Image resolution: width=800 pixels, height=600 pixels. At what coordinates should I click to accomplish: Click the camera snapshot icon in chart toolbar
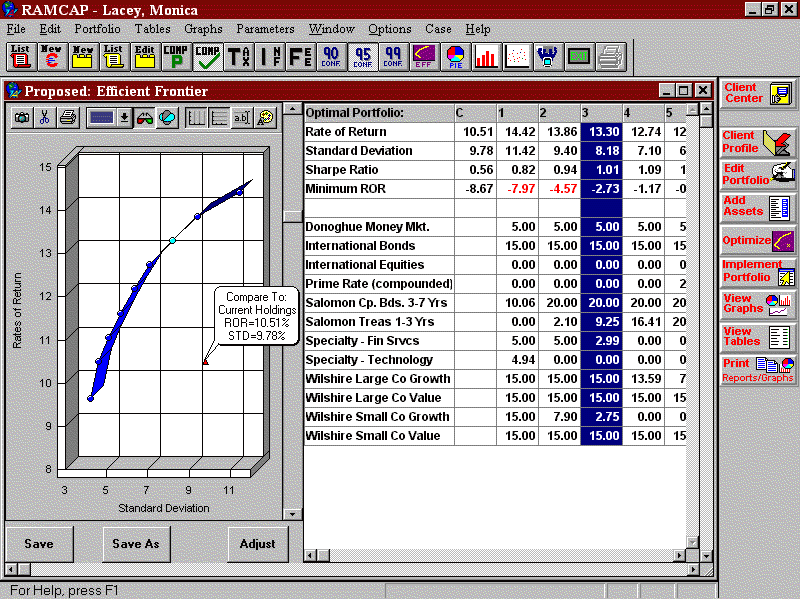[x=21, y=118]
